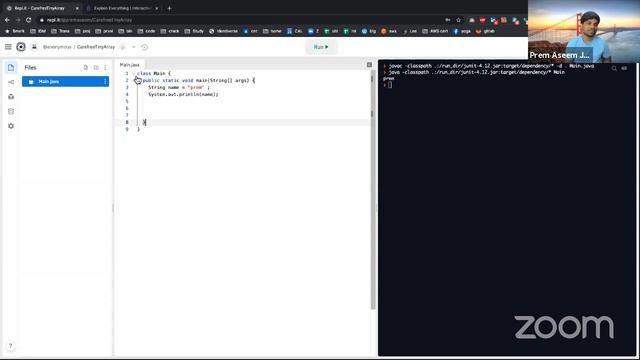
Task: Open the gitlab bookmark
Action: tap(486, 31)
